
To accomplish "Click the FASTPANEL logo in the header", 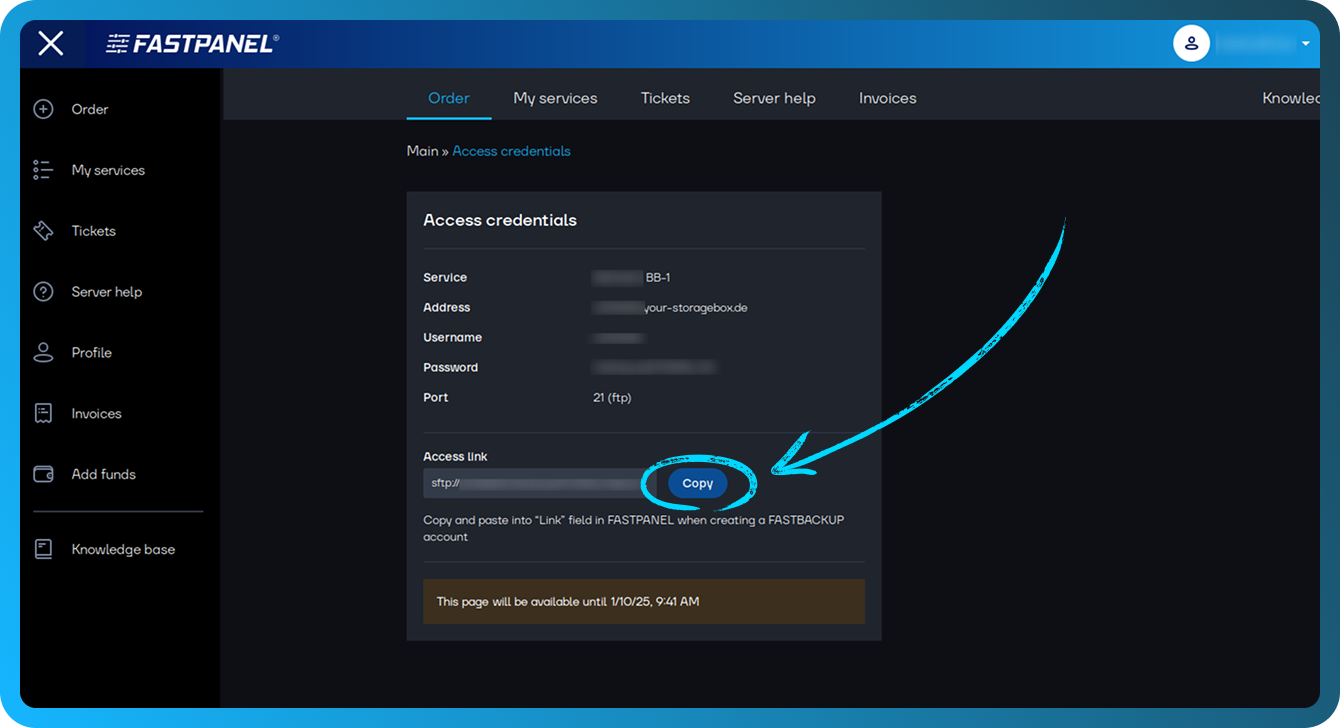I will click(190, 43).
